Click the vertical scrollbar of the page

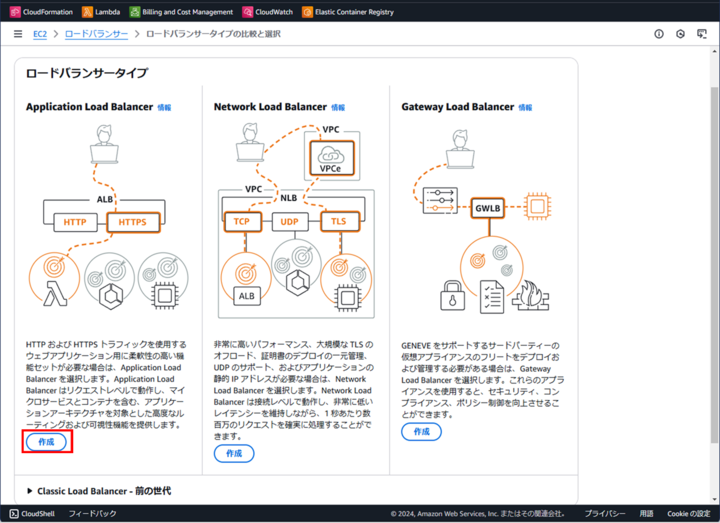click(x=714, y=264)
